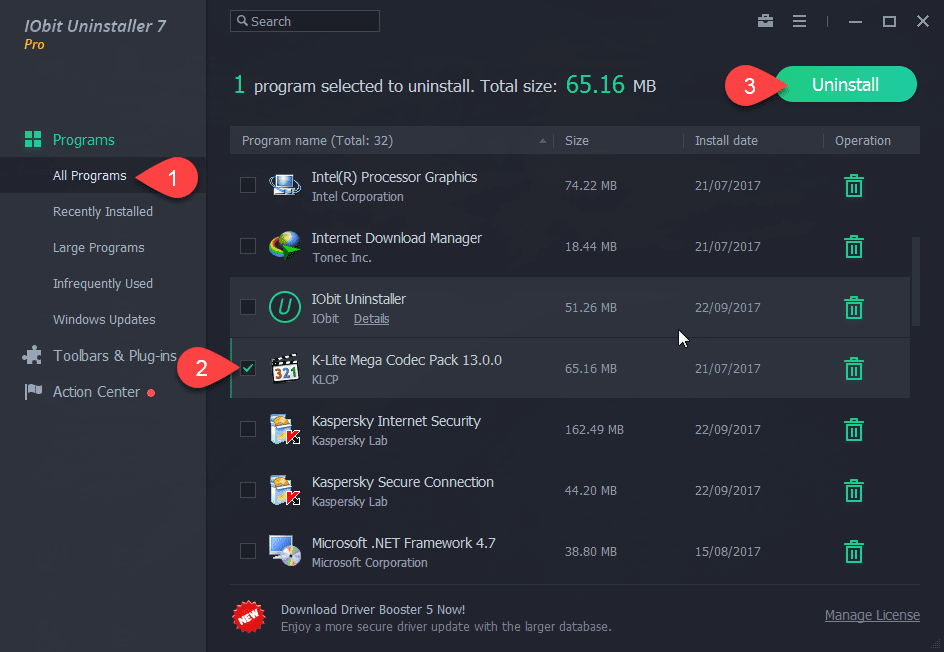Select K-Lite Mega Codec Pack 13.0.0 row
Image resolution: width=944 pixels, height=652 pixels.
[570, 368]
